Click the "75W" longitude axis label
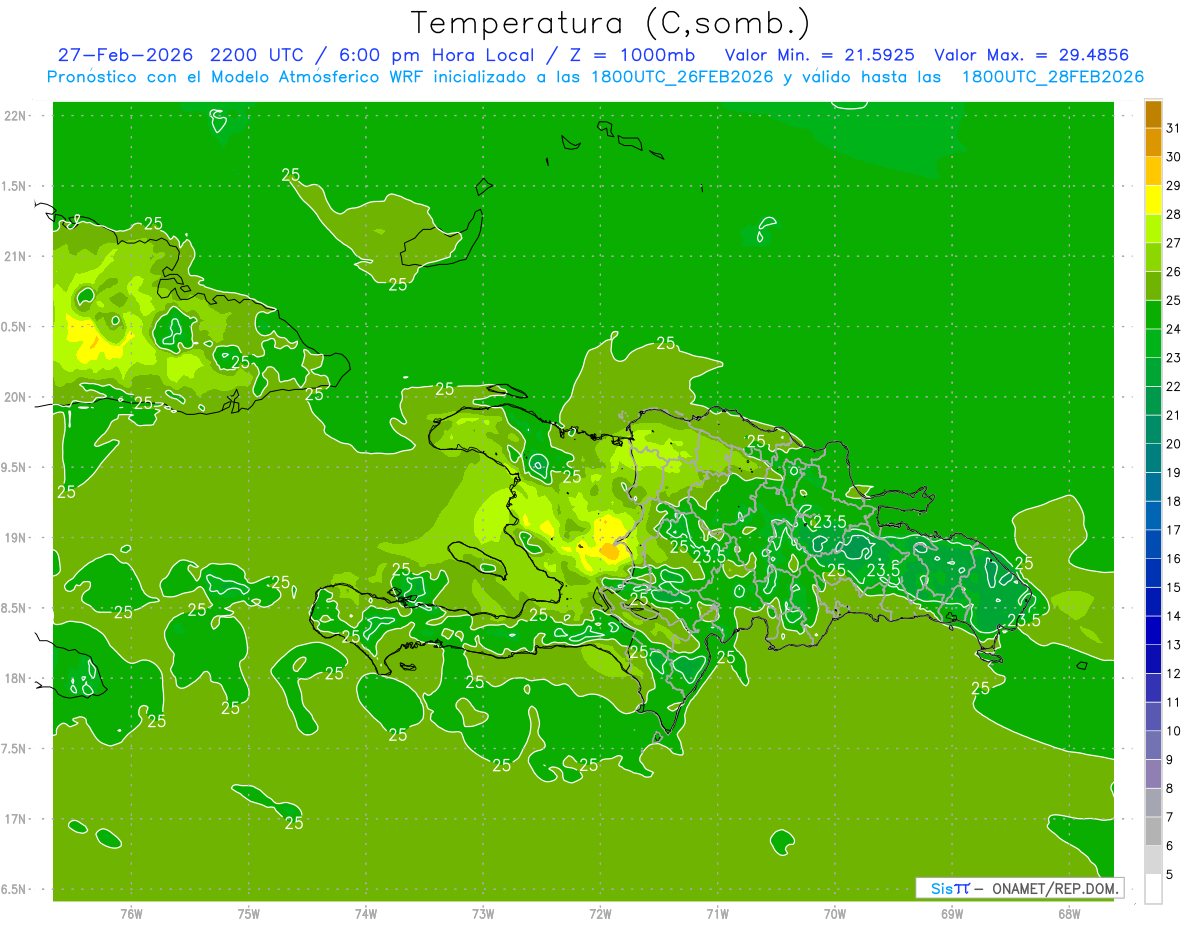 pyautogui.click(x=248, y=914)
